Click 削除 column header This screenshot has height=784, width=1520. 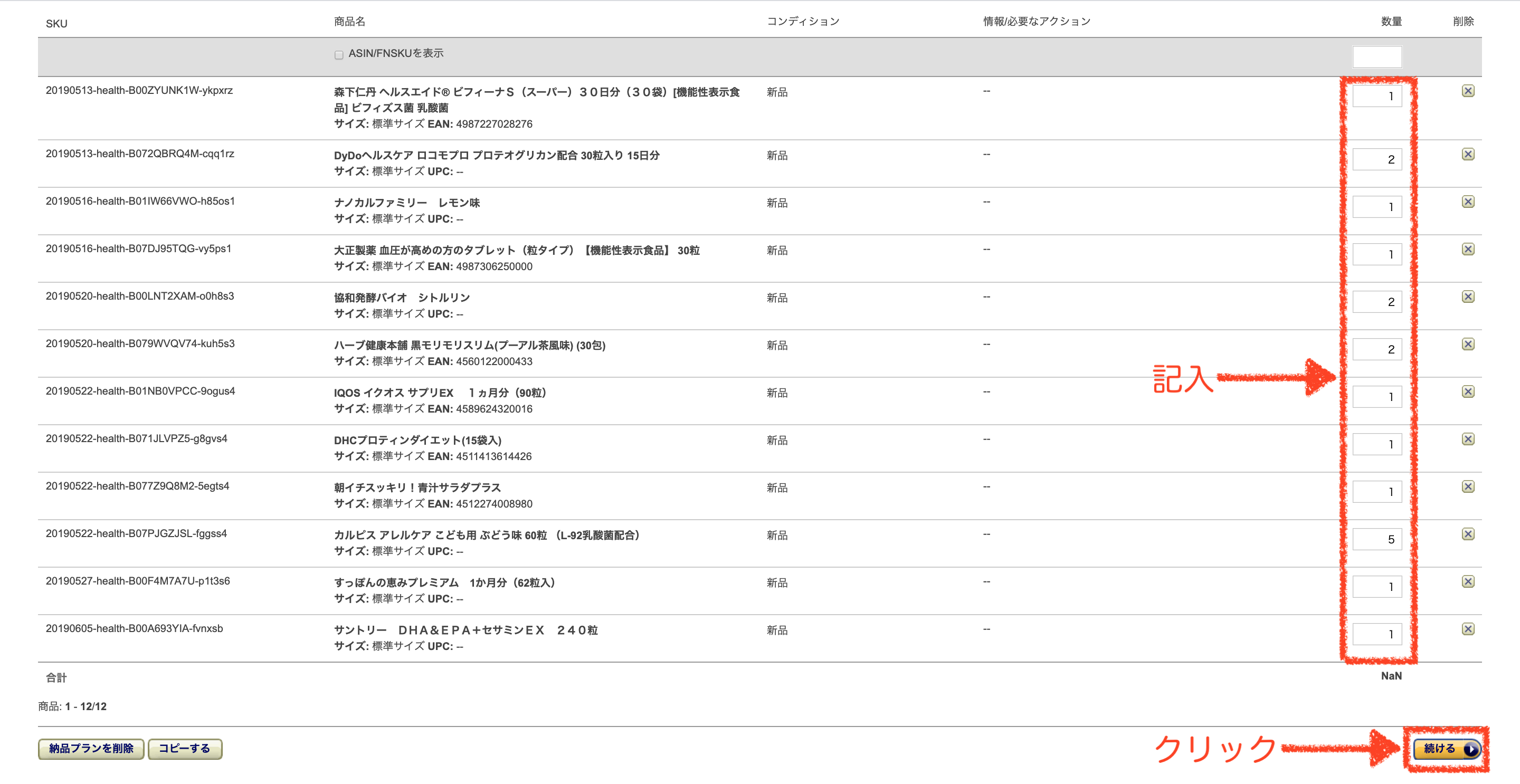click(x=1464, y=22)
